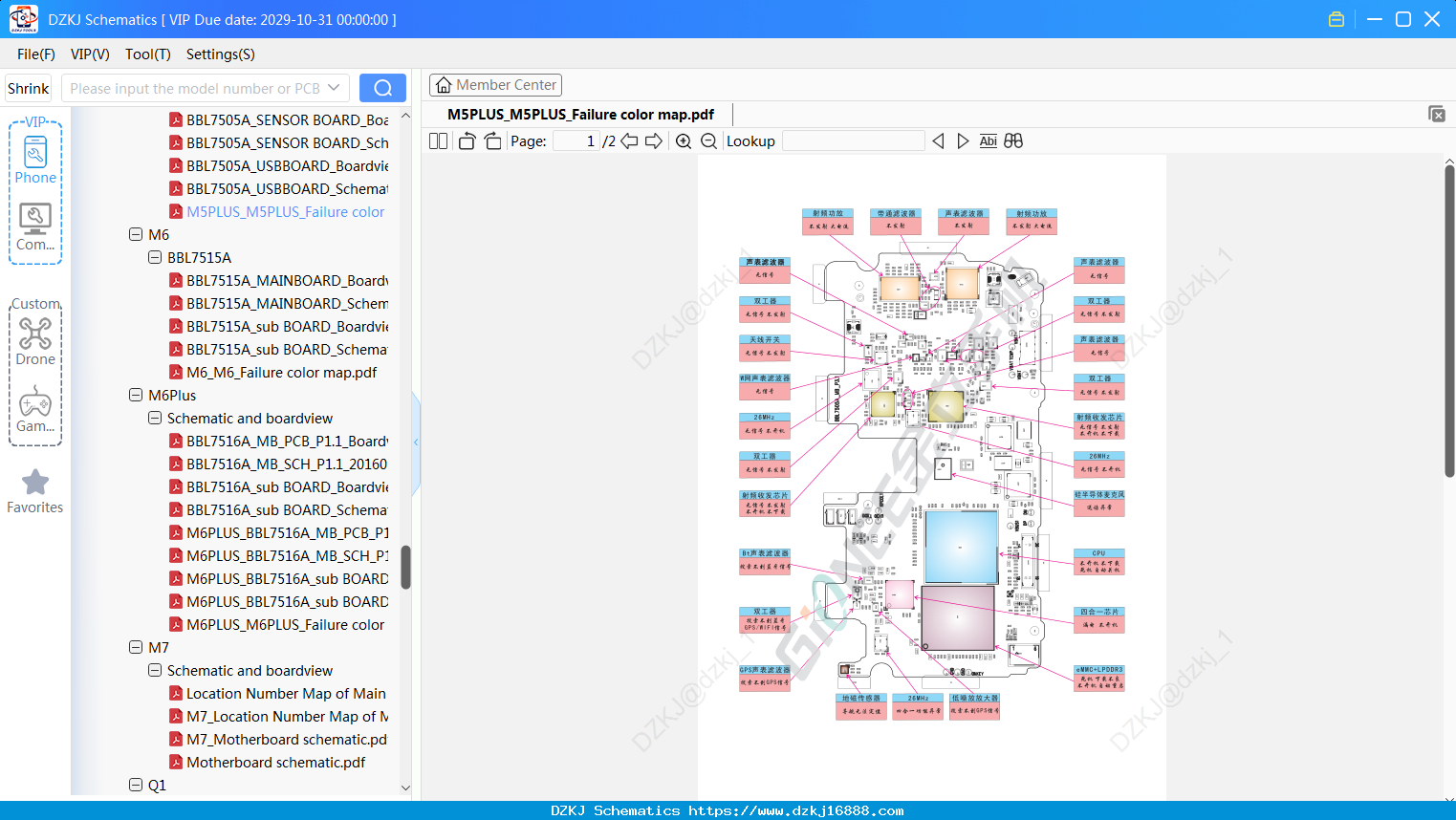Viewport: 1456px width, 820px height.
Task: Click PDF icon beside M6PLUS_M6PLUS_Failure color
Action: point(176,625)
